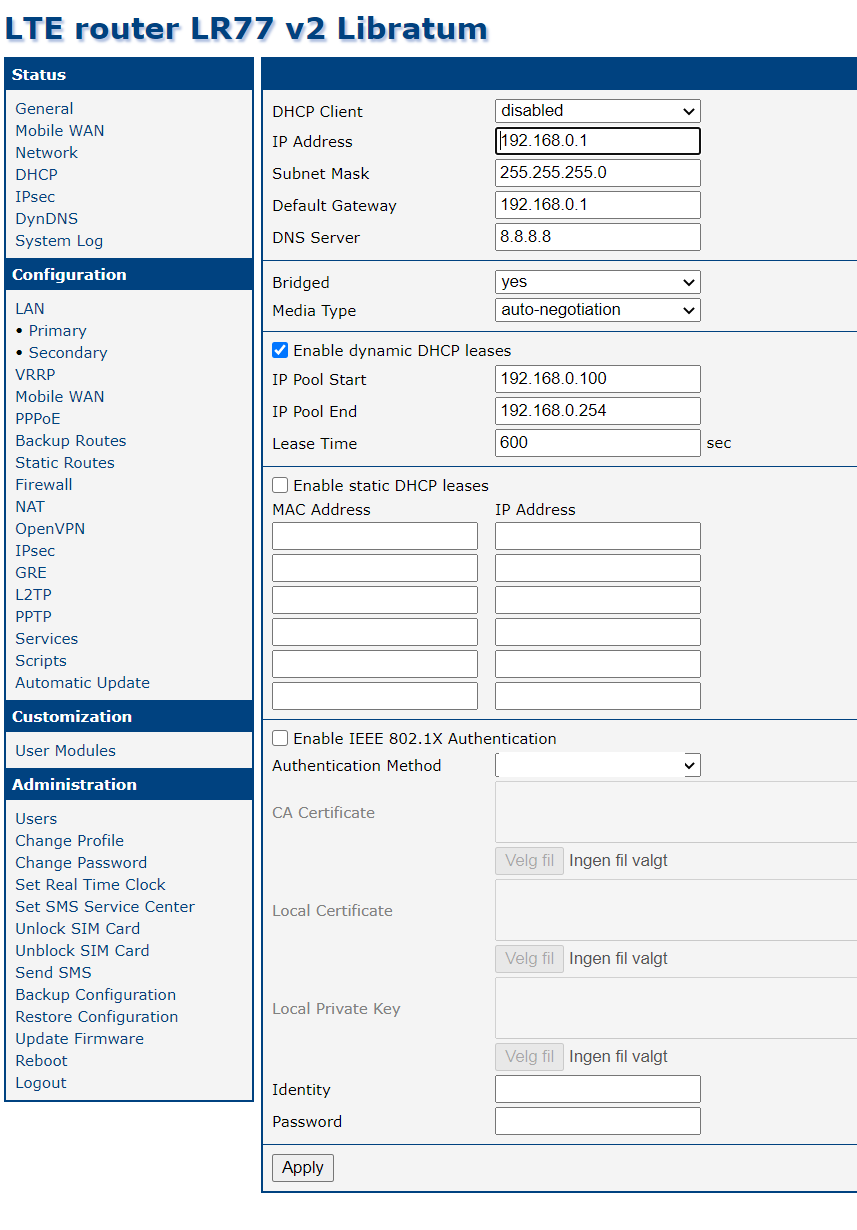Click Reboot link
857x1230 pixels.
41,1061
